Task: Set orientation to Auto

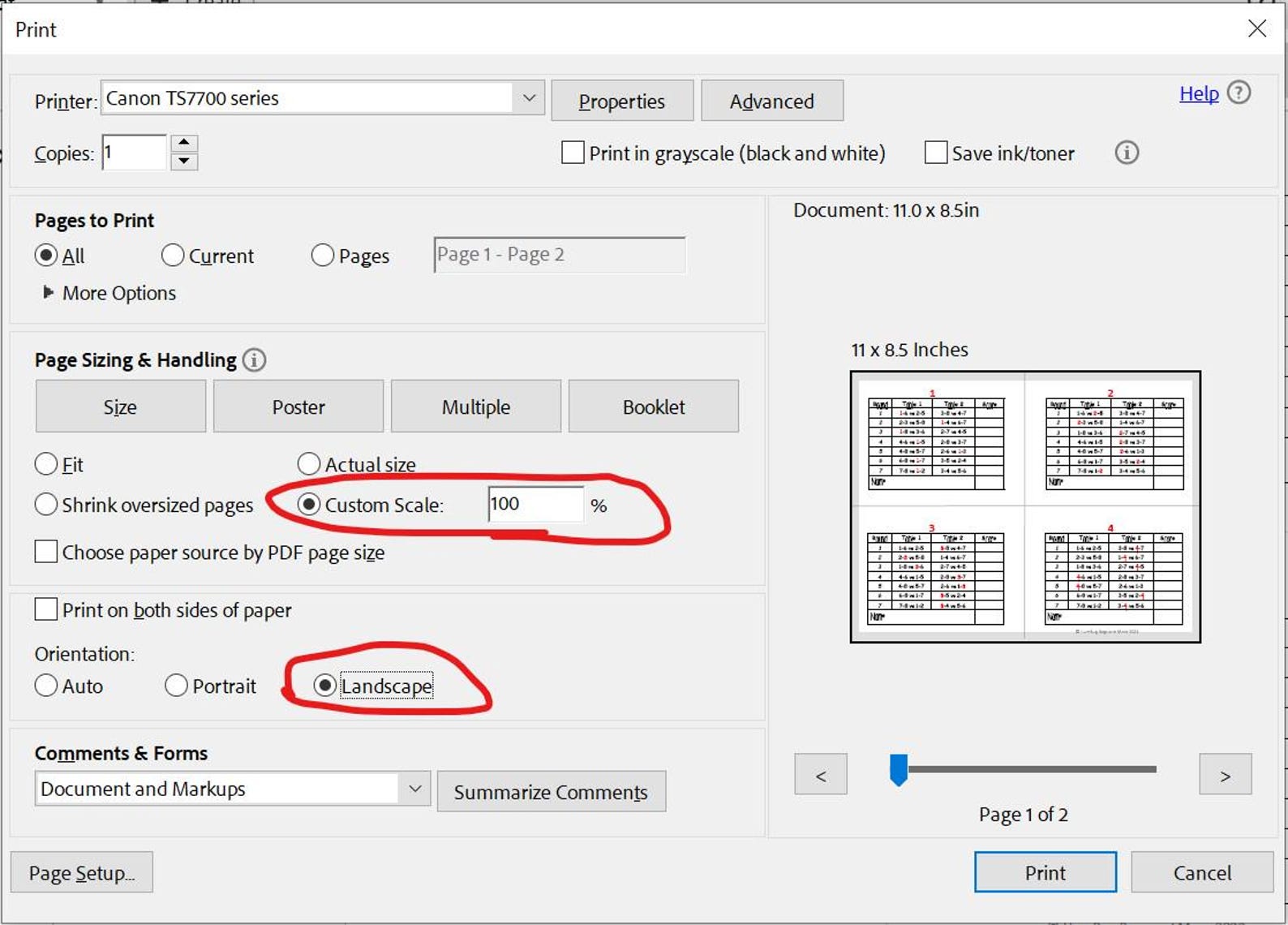Action: 46,686
